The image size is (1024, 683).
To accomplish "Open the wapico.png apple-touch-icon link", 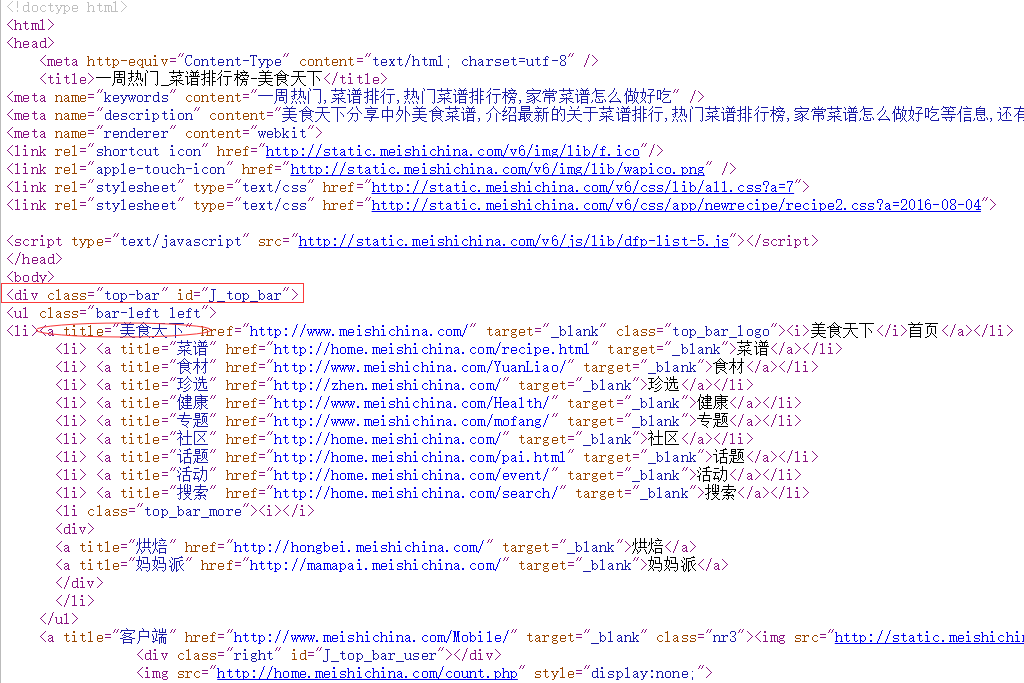I will click(498, 170).
